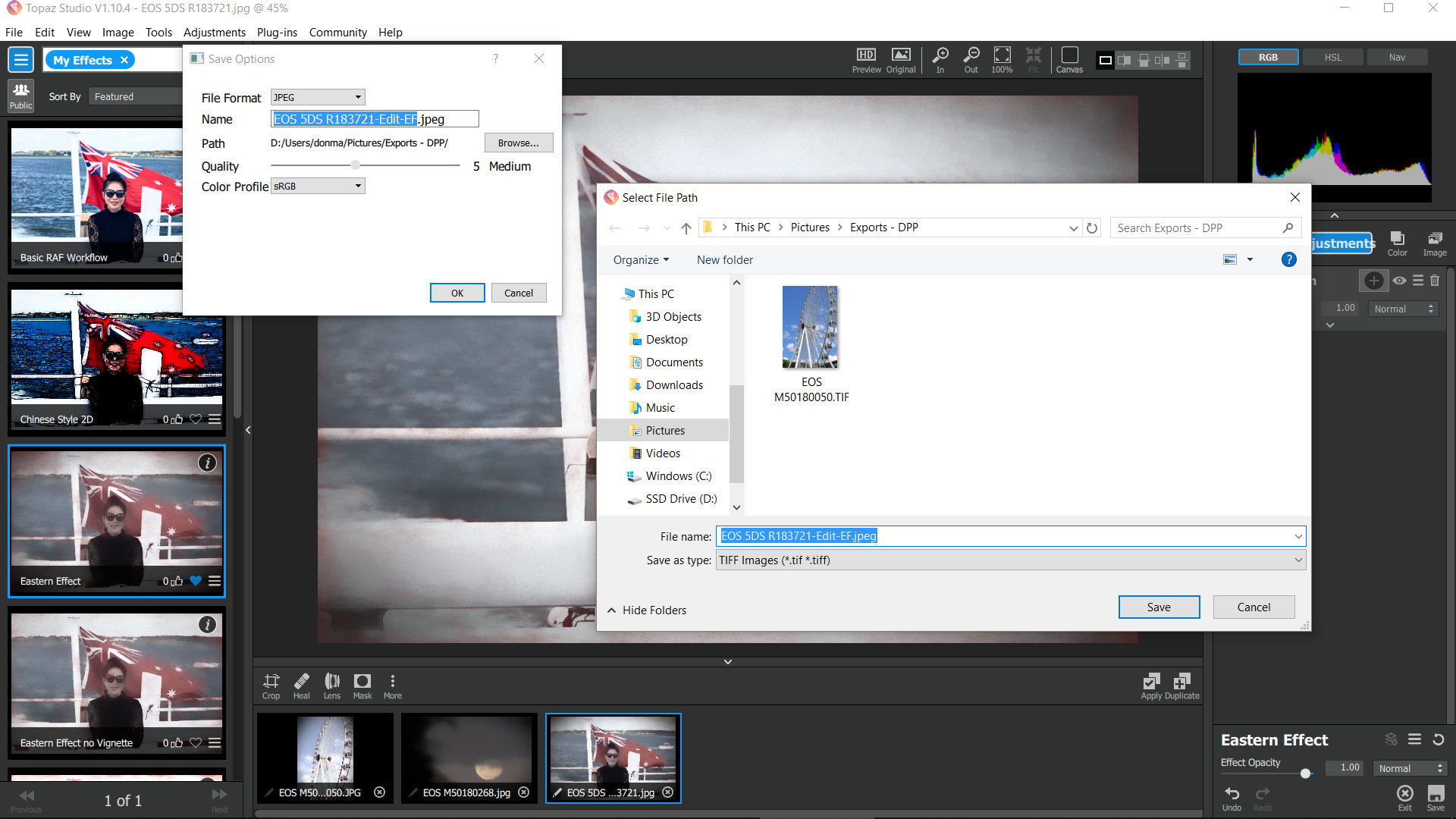Favorite the Chinese Style 2D effect
The width and height of the screenshot is (1456, 819).
pyautogui.click(x=196, y=419)
